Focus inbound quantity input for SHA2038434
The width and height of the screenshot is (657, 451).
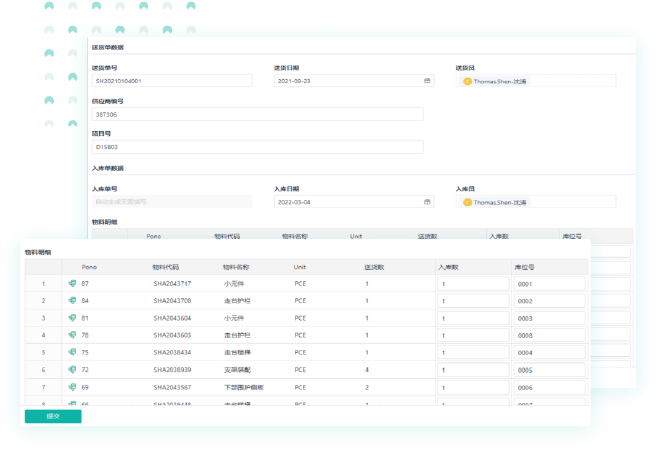[x=473, y=353]
